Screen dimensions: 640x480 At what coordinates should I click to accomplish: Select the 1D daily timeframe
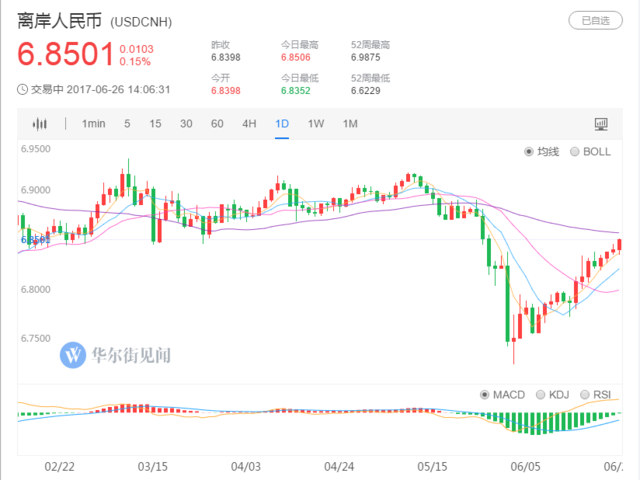[x=282, y=124]
